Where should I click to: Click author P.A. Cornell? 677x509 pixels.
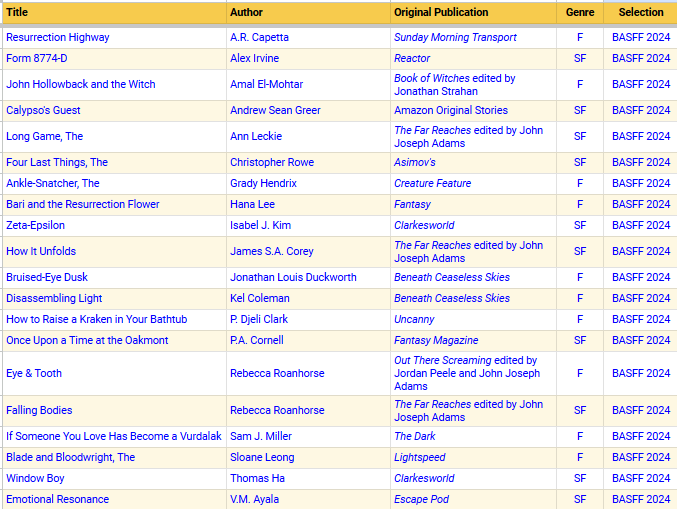tap(256, 340)
